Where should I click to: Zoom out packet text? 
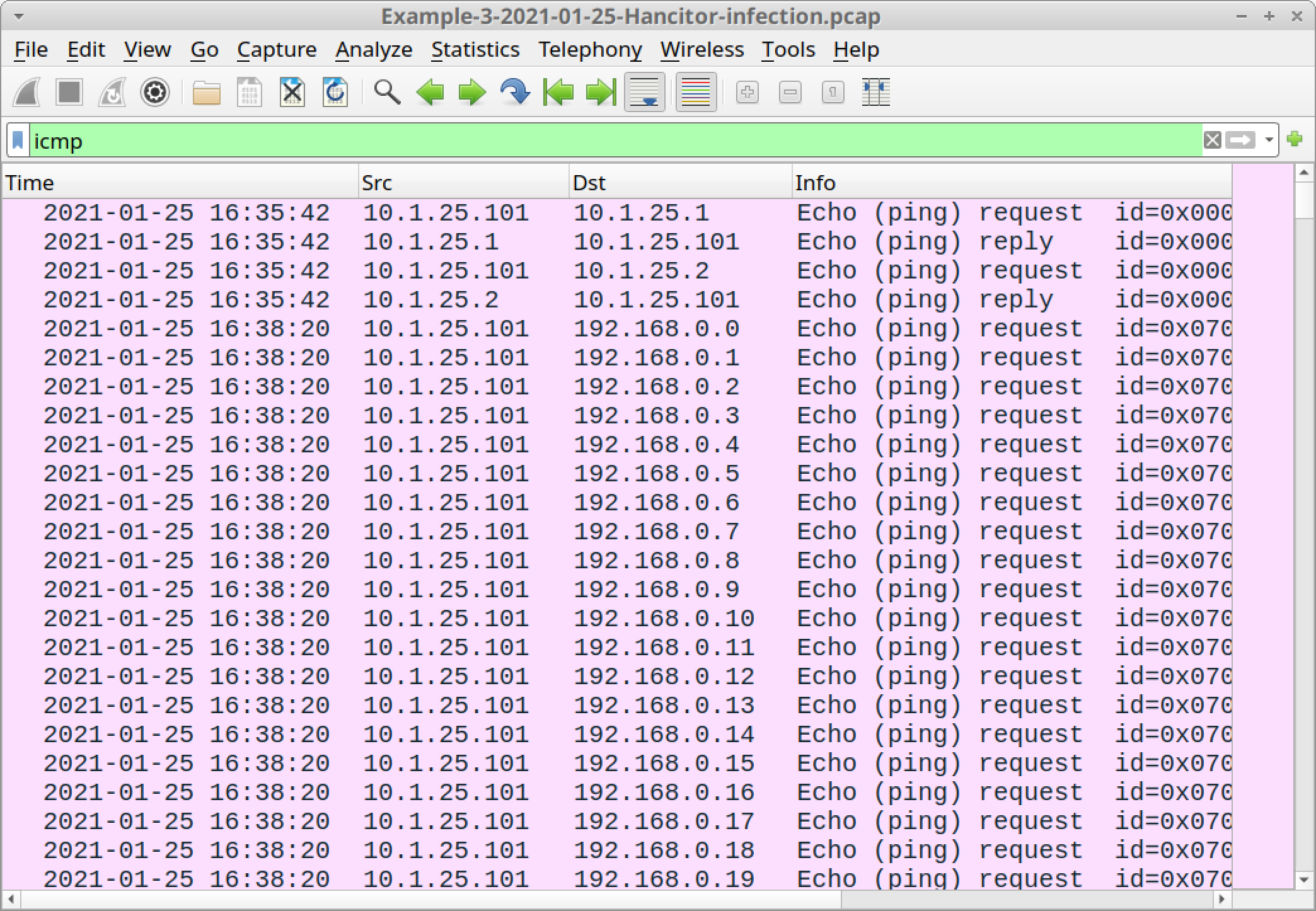pos(790,93)
